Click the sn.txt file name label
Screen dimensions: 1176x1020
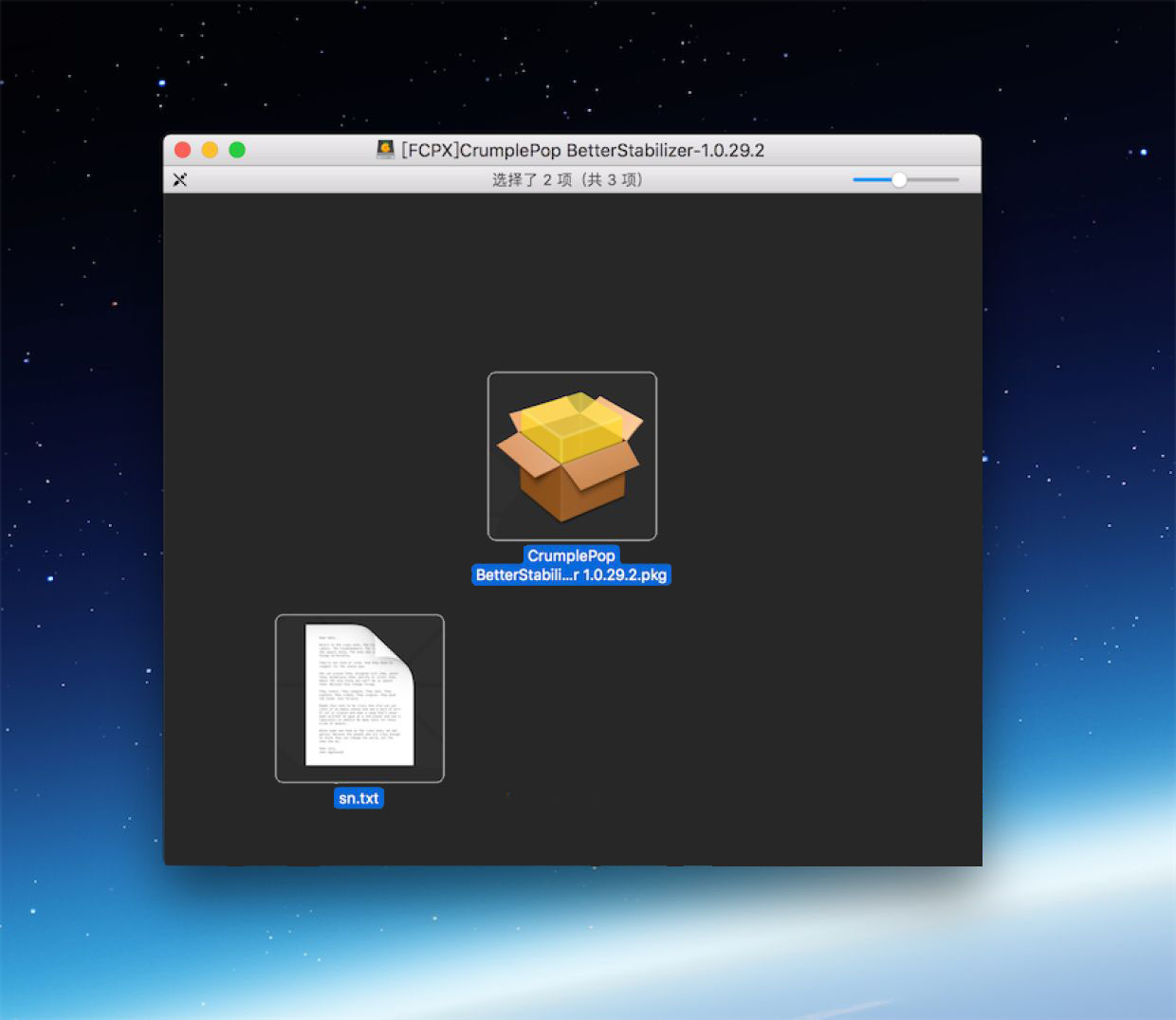[358, 798]
